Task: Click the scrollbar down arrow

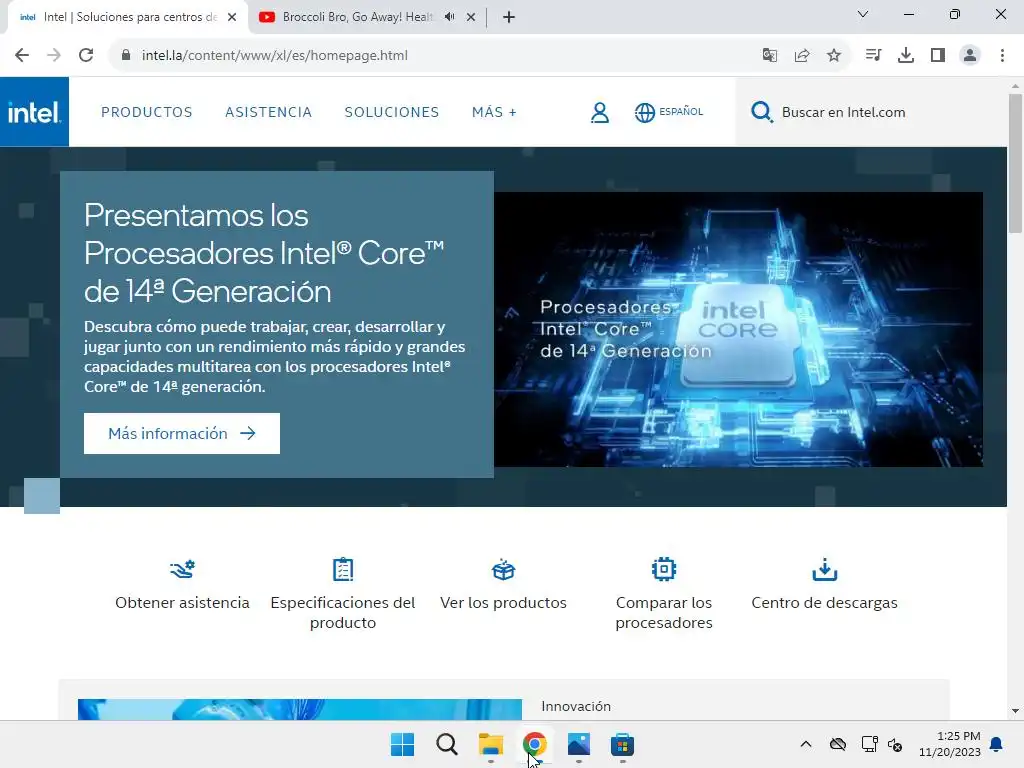Action: 1015,711
